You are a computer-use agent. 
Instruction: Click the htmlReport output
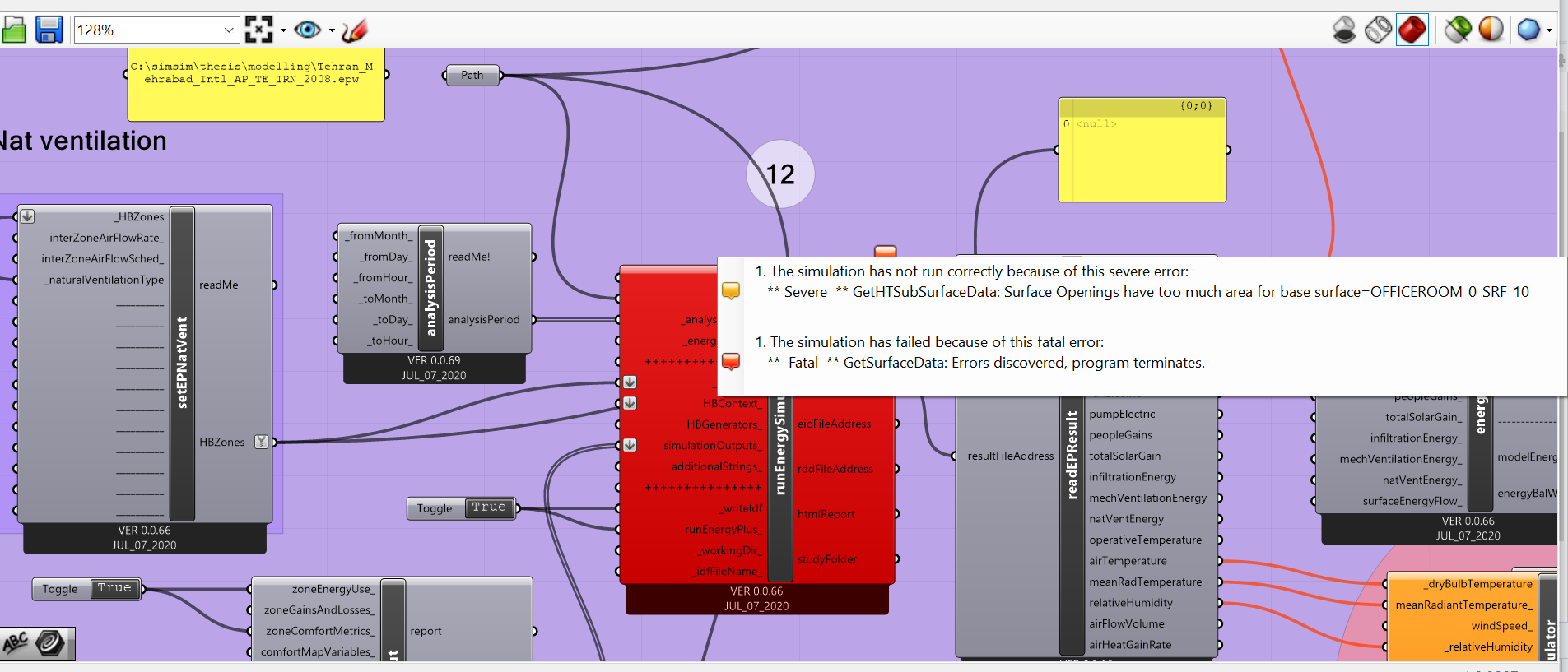point(826,514)
